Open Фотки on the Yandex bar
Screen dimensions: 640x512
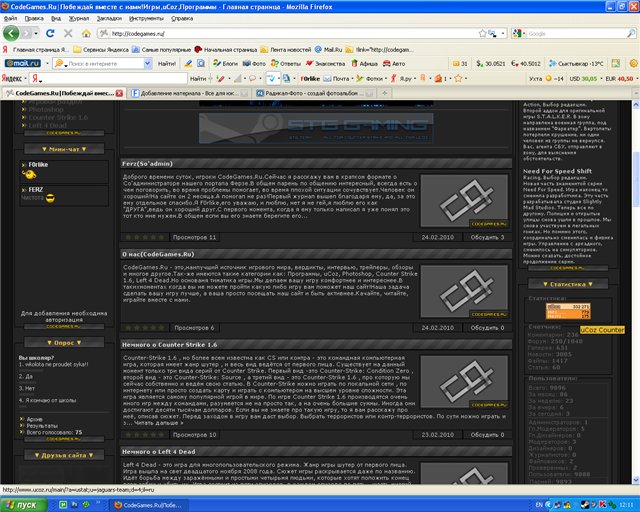pos(370,78)
